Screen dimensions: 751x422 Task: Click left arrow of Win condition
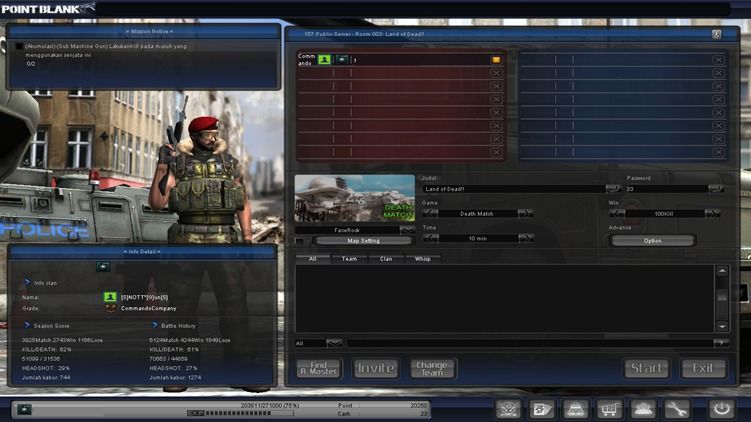coord(617,213)
